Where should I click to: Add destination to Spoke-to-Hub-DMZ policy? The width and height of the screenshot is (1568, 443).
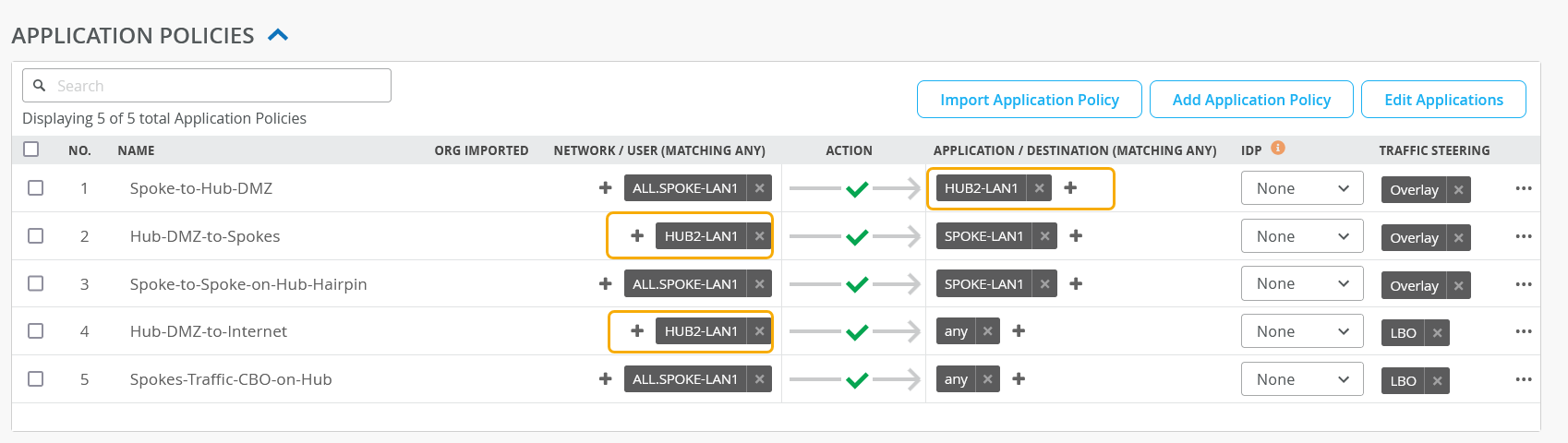1070,188
